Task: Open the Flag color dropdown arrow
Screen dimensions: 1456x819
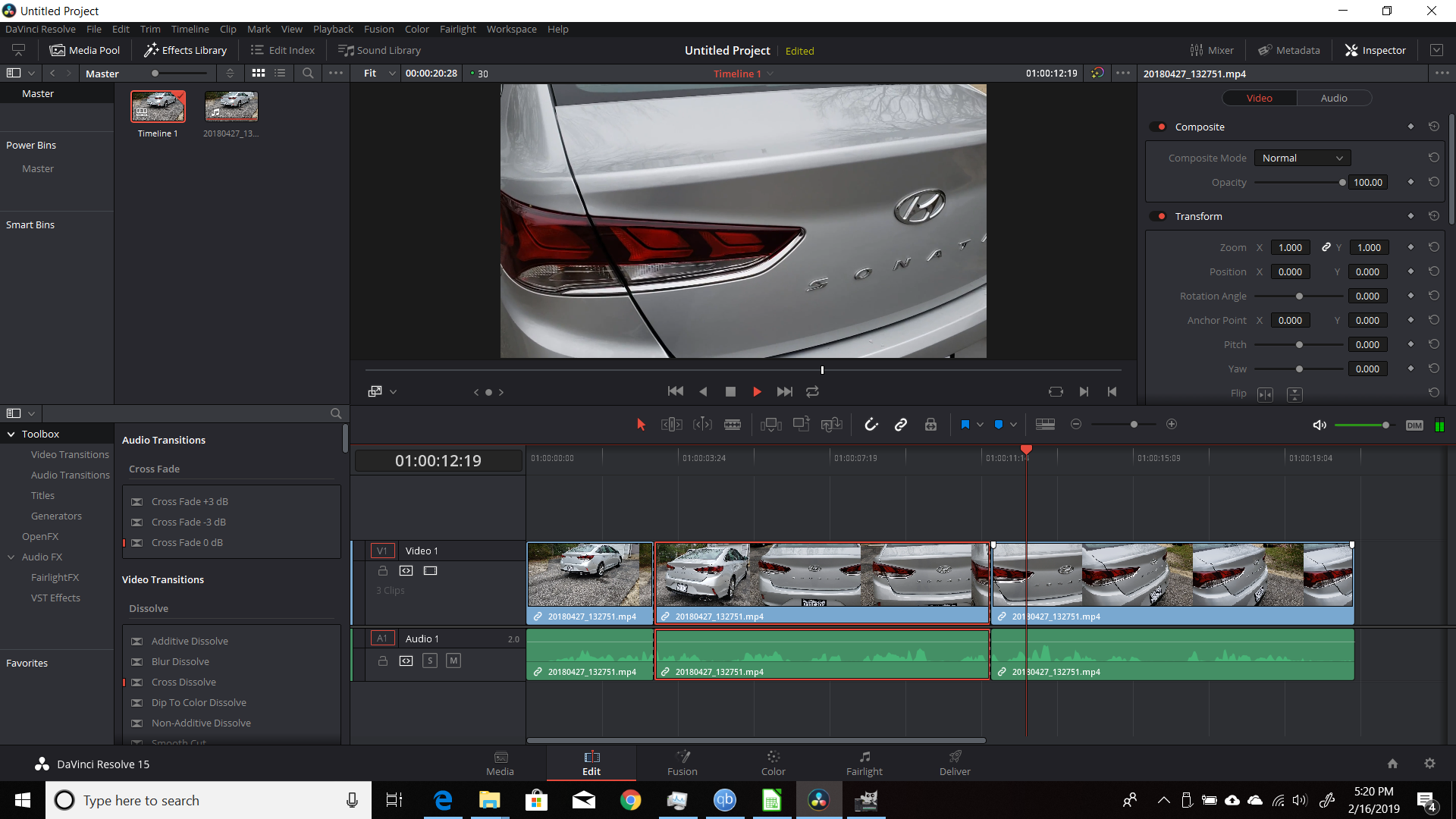Action: (x=980, y=425)
